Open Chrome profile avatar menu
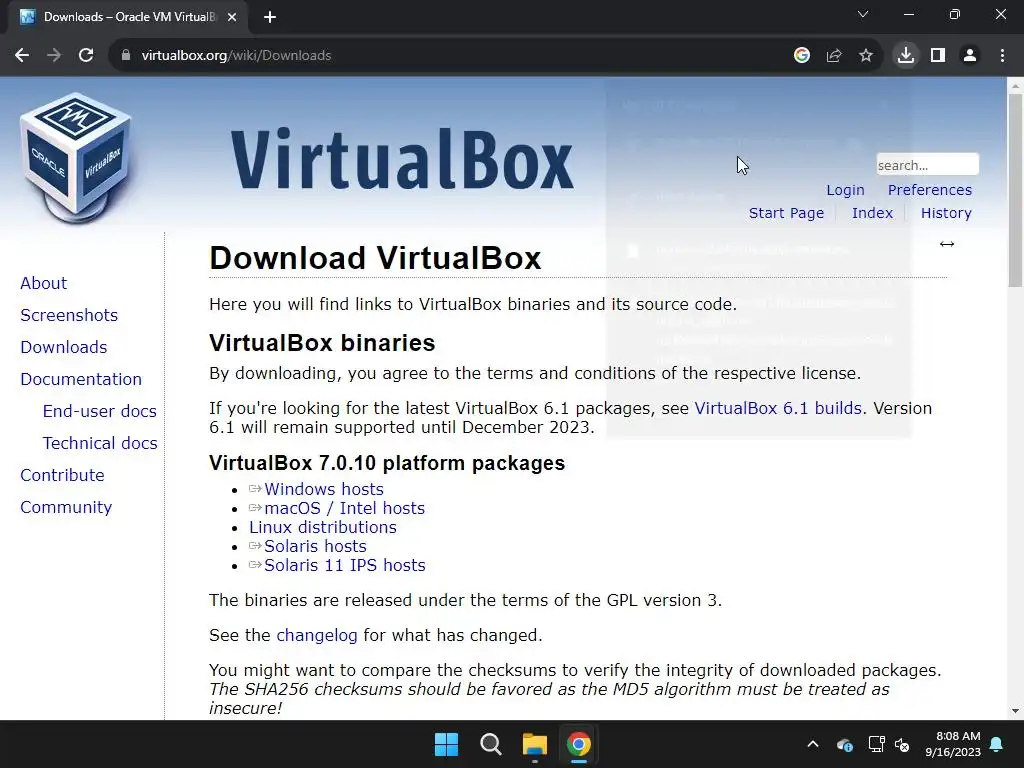Image resolution: width=1024 pixels, height=768 pixels. [970, 56]
